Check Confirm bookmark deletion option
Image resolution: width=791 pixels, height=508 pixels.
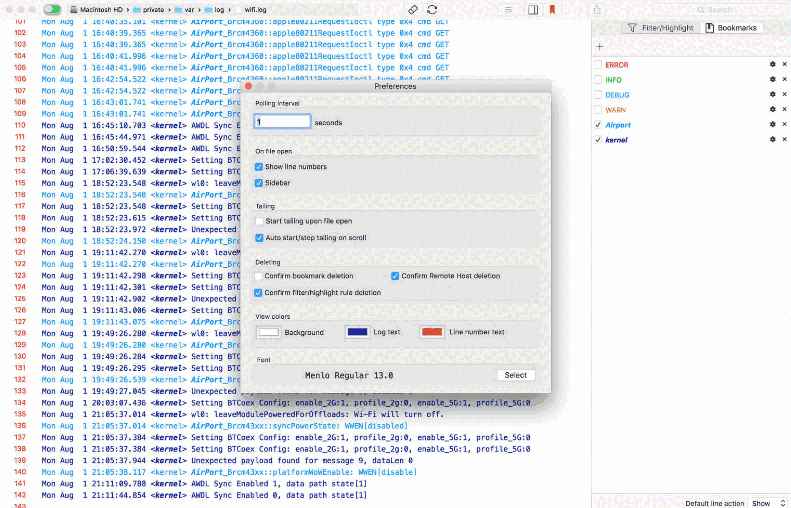[x=259, y=276]
